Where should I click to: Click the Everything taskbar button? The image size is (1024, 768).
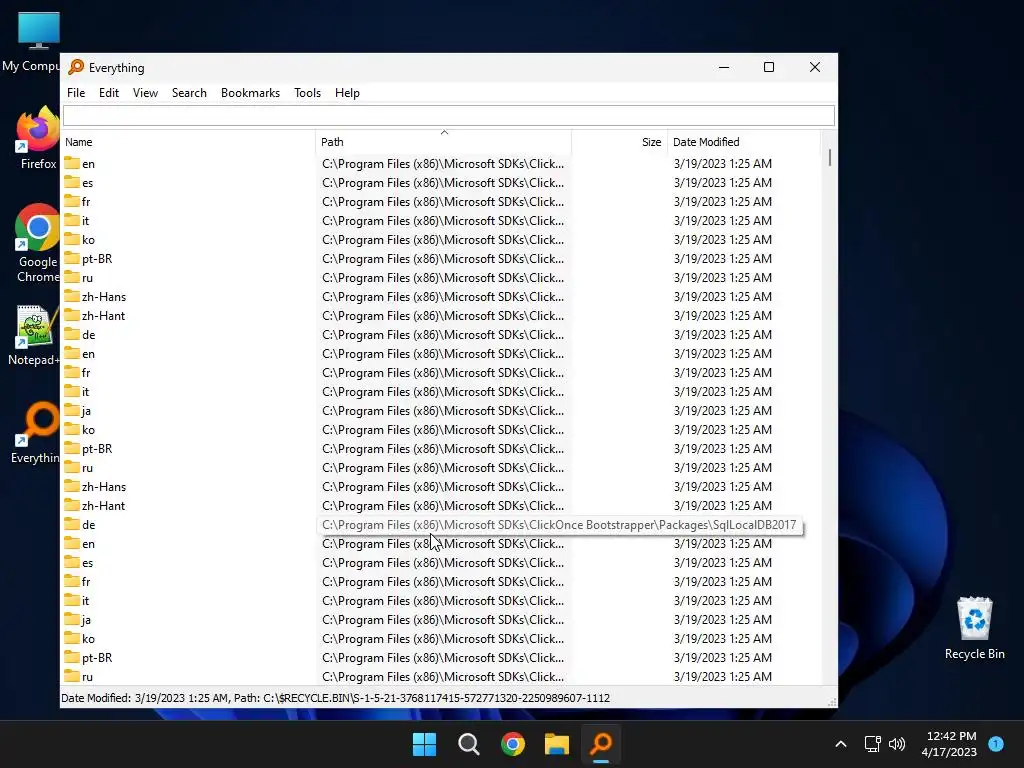[x=601, y=744]
